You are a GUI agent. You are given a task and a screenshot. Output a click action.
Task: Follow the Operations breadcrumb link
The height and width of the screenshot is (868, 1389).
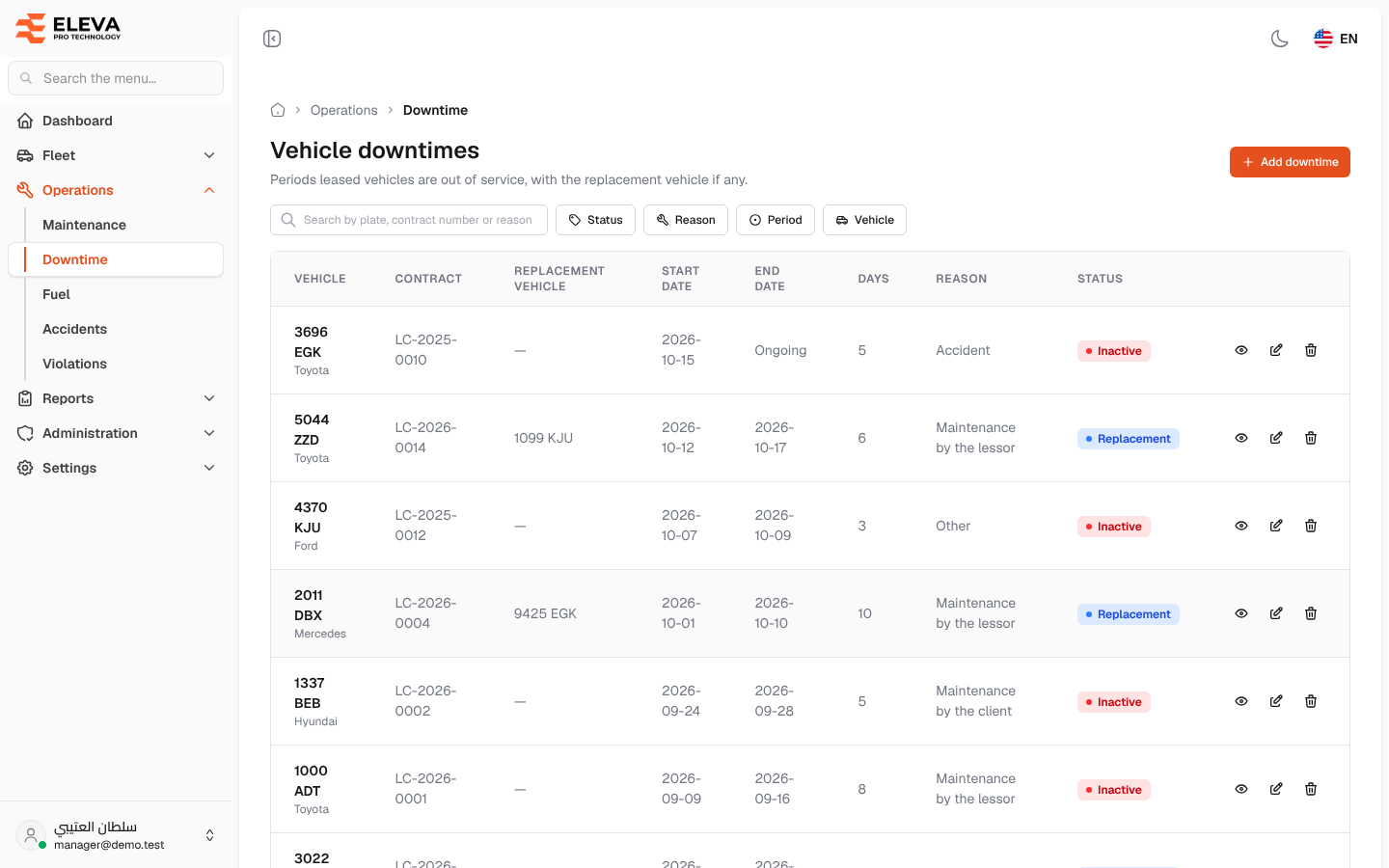click(343, 110)
